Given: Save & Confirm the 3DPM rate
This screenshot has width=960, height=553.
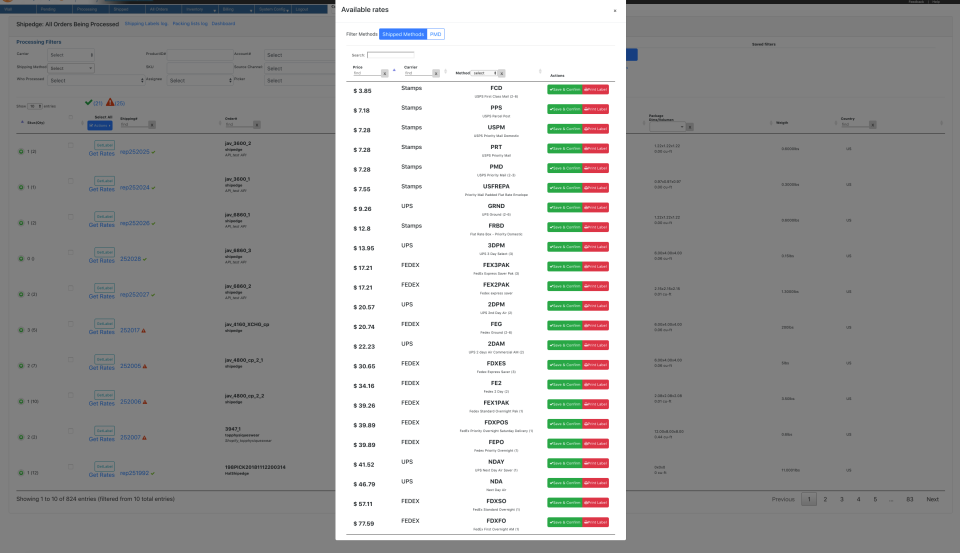Looking at the screenshot, I should (x=564, y=247).
